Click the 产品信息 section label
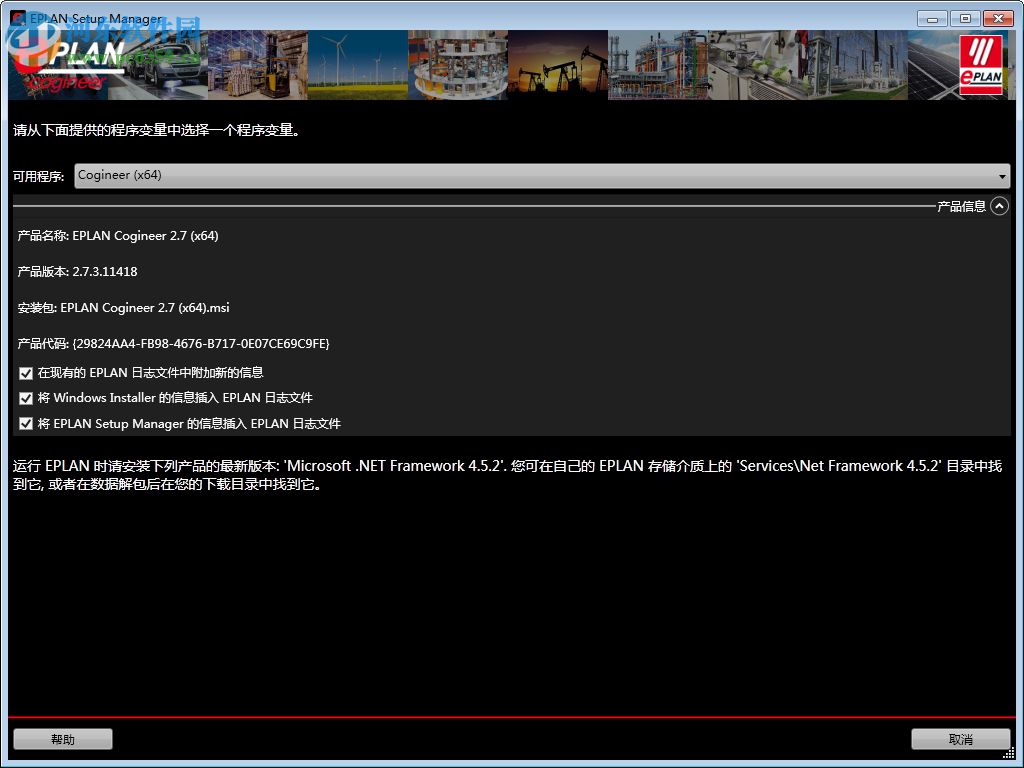 tap(961, 206)
